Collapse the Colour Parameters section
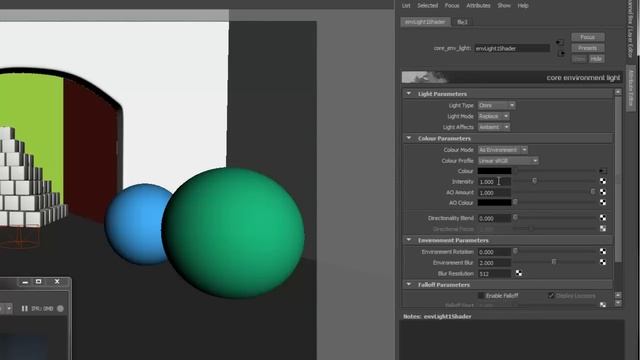The height and width of the screenshot is (360, 640). point(409,138)
